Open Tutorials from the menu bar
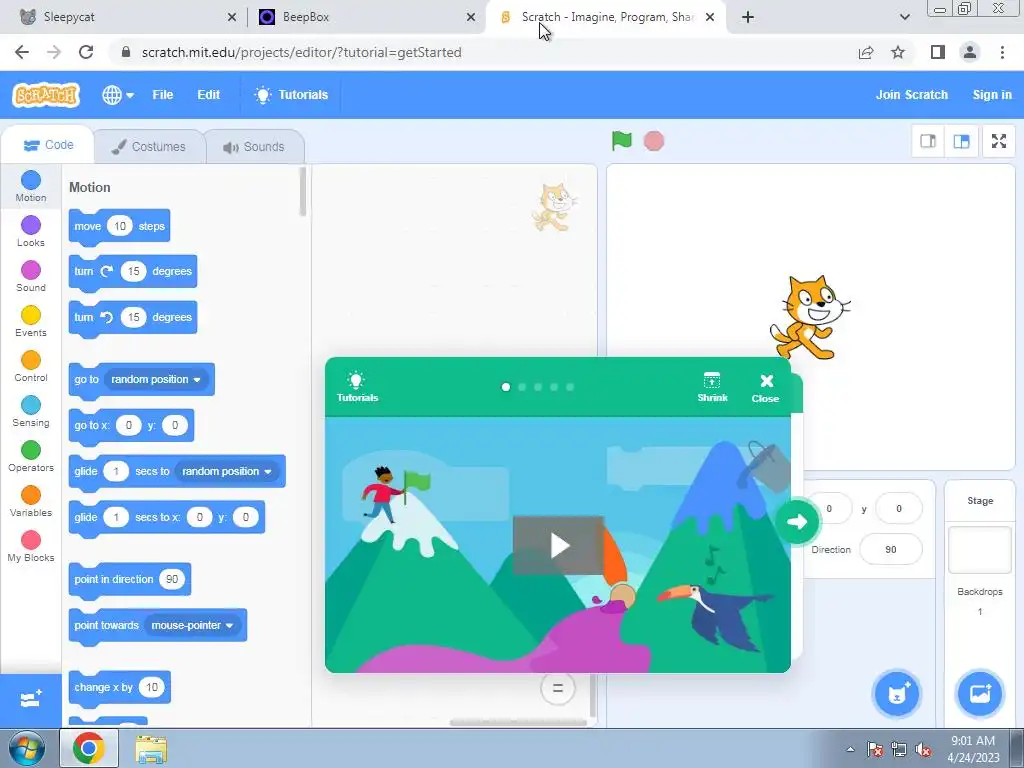 [291, 95]
